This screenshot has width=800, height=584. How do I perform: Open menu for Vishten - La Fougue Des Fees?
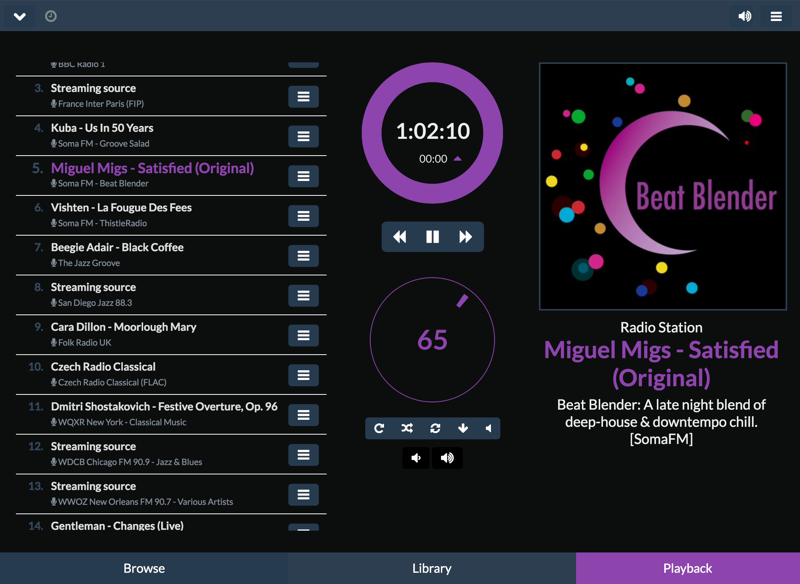coord(304,216)
